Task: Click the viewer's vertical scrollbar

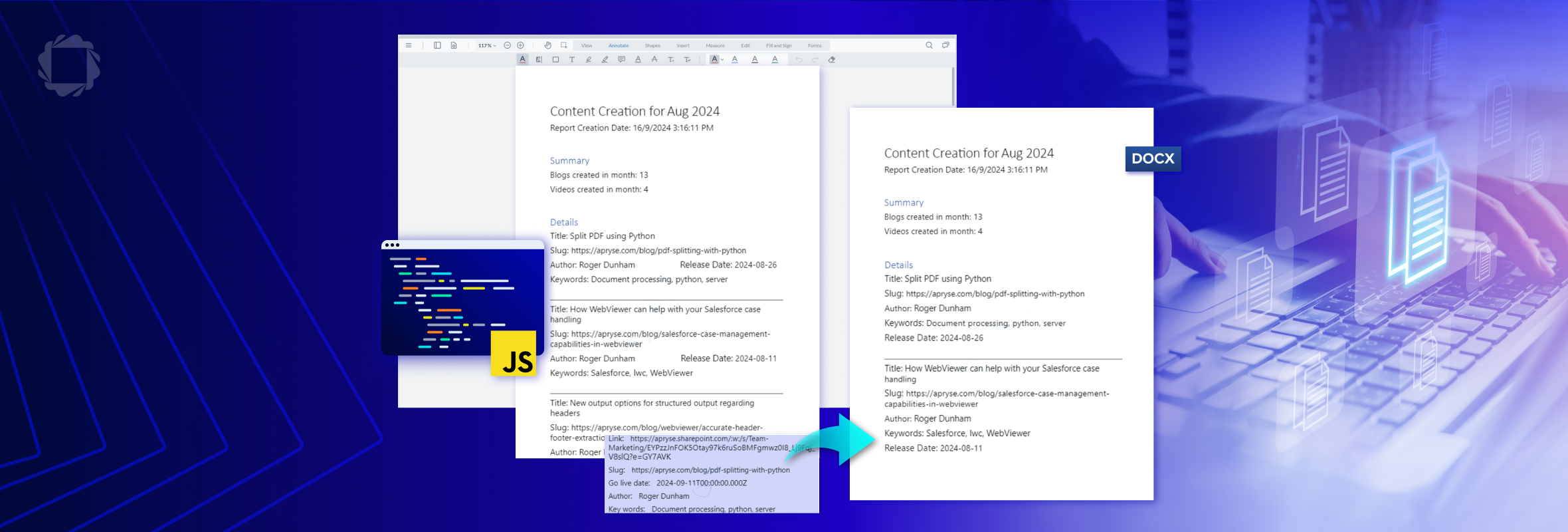Action: [953, 86]
